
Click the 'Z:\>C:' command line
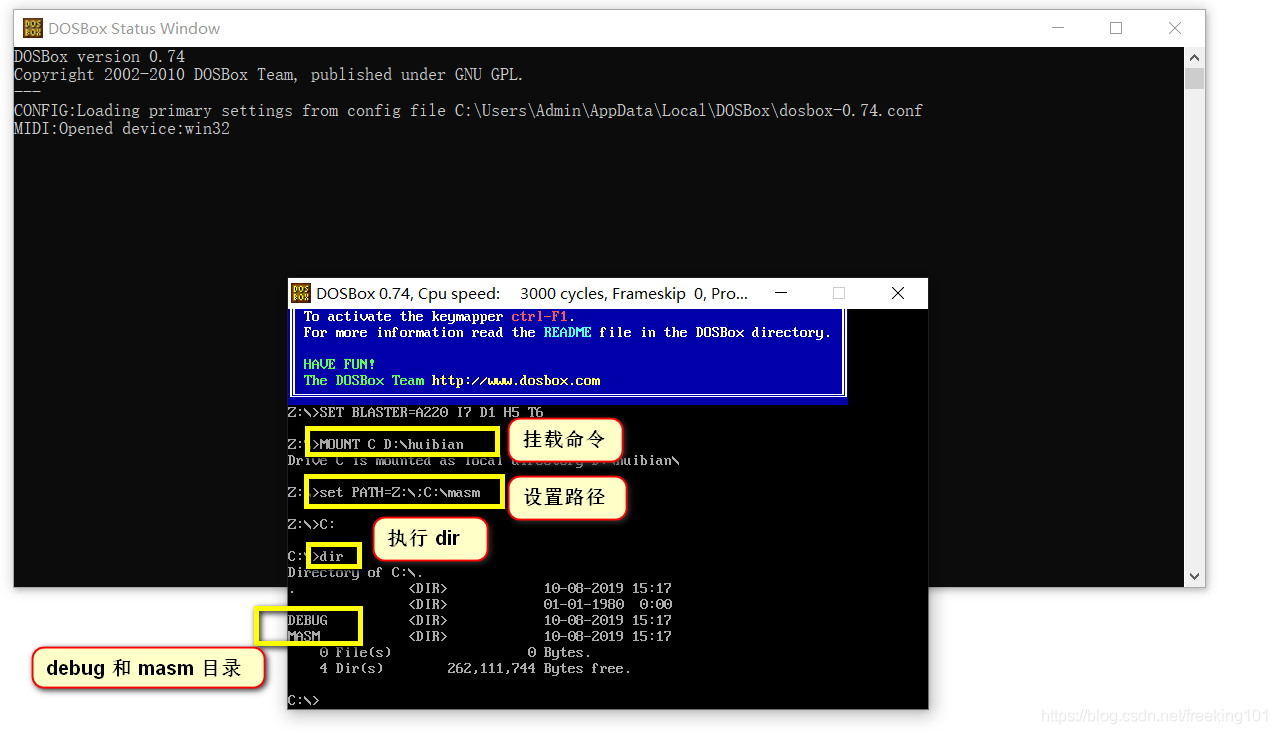(x=312, y=524)
